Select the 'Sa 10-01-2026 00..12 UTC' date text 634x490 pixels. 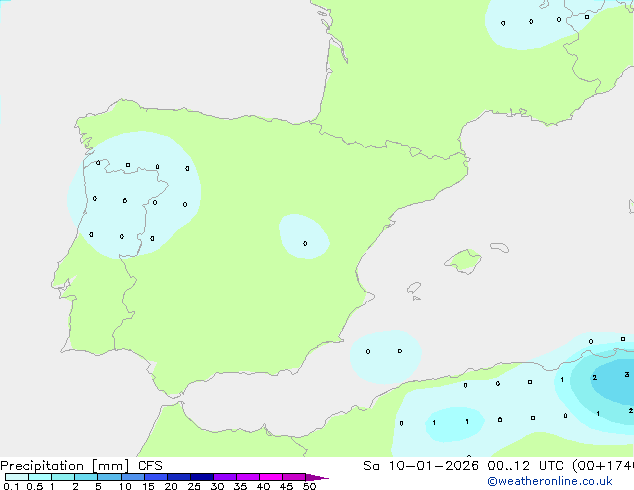463,466
